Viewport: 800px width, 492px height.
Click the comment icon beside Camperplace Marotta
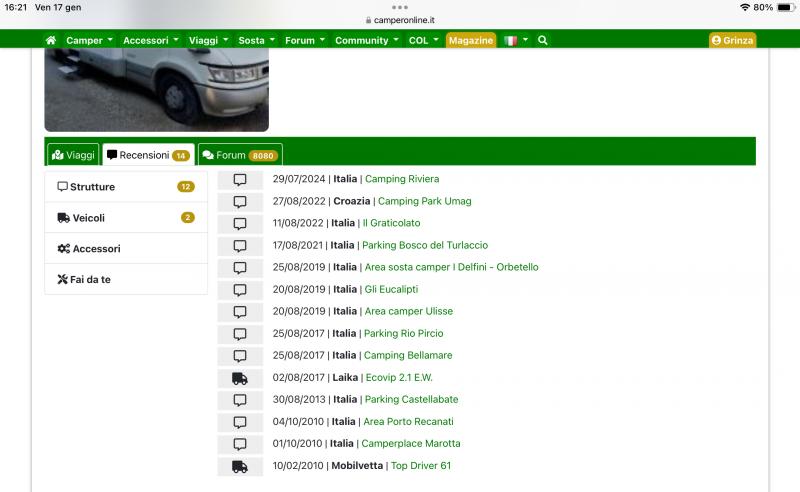click(x=240, y=444)
